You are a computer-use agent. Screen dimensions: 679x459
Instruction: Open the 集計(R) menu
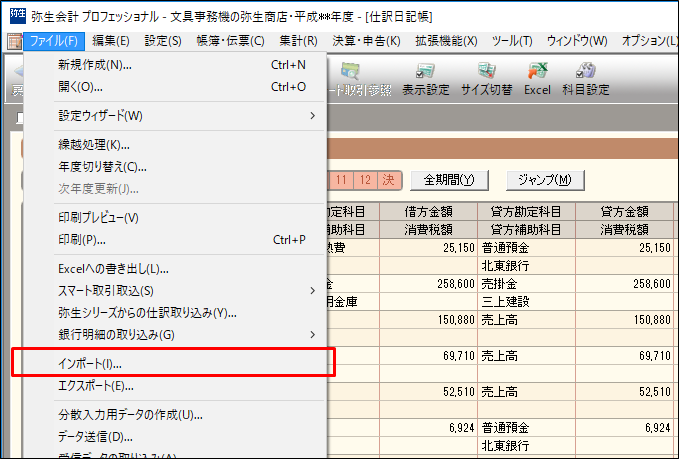point(298,41)
